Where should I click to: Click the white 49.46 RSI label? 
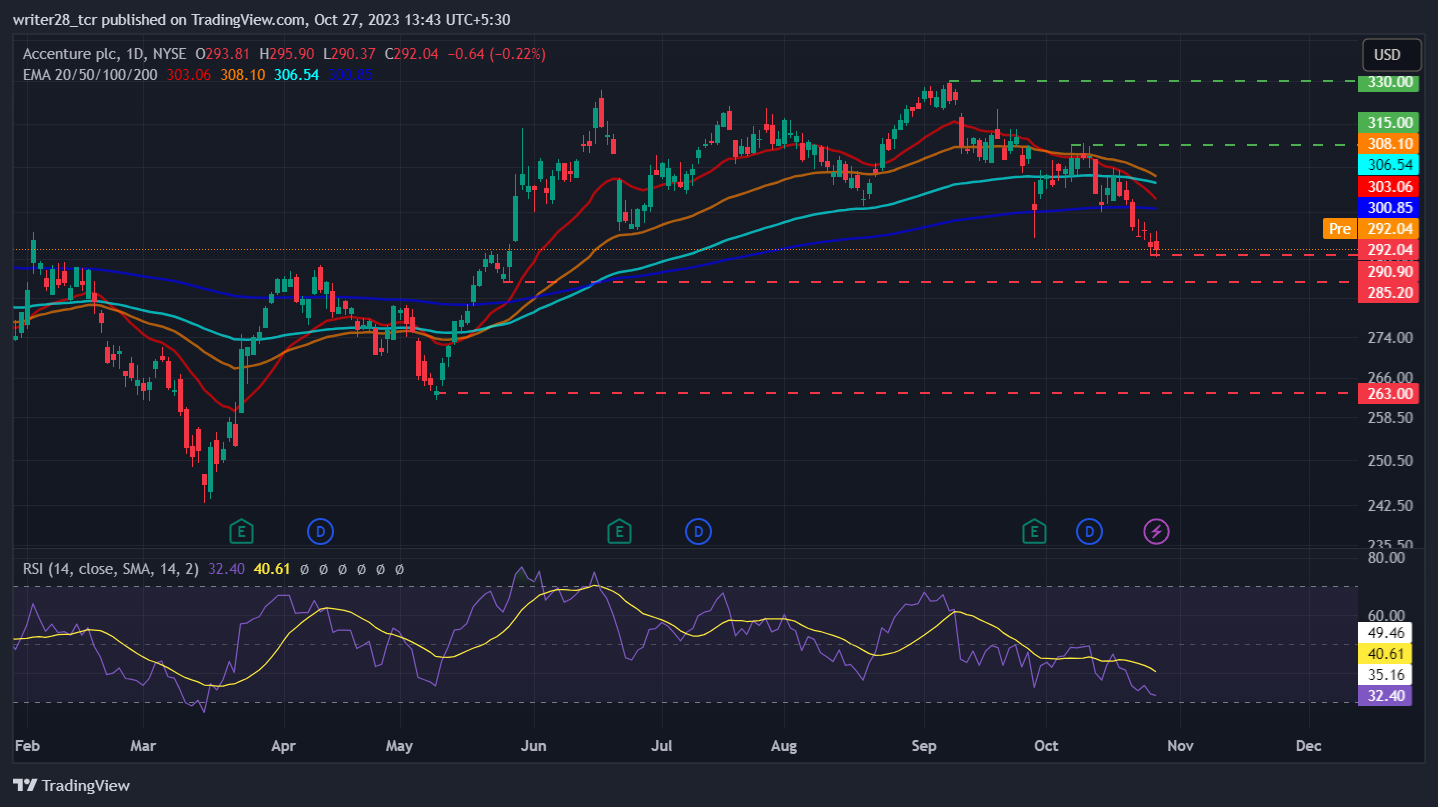(x=1385, y=632)
